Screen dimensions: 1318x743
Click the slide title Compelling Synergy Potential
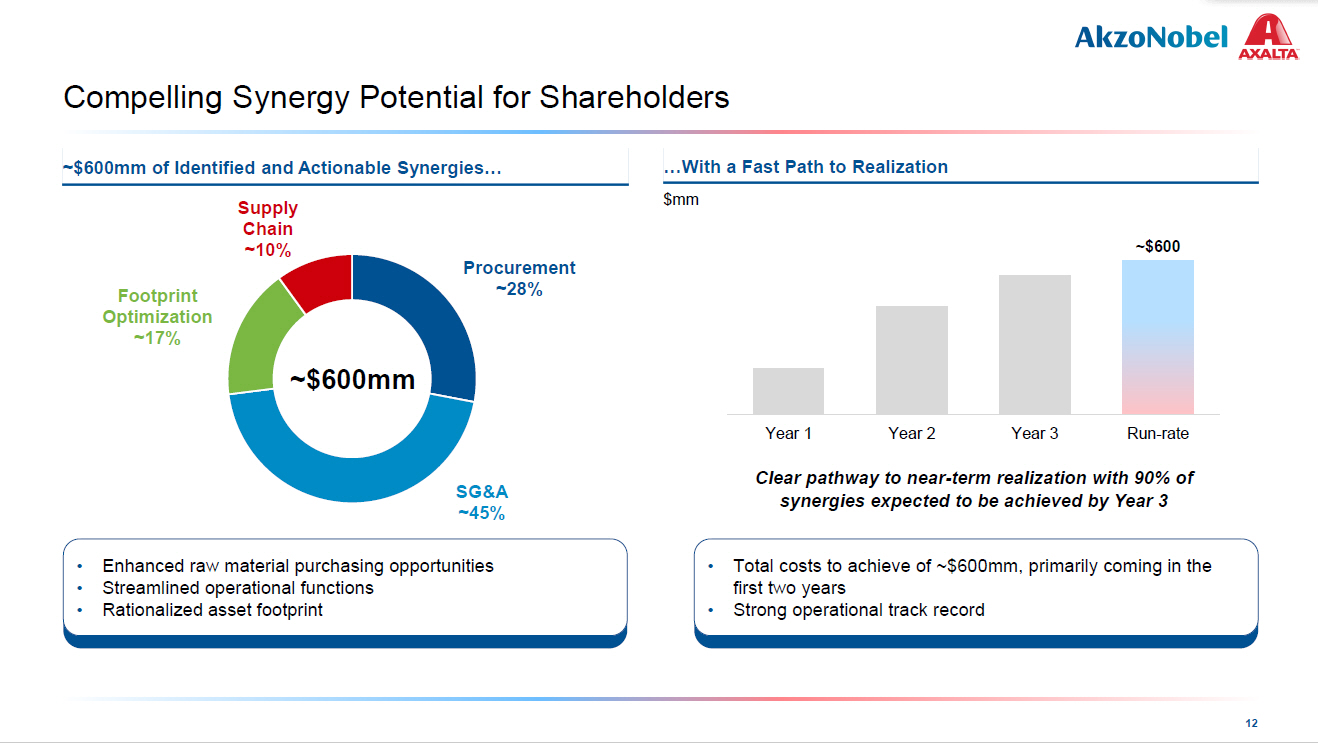tap(396, 98)
